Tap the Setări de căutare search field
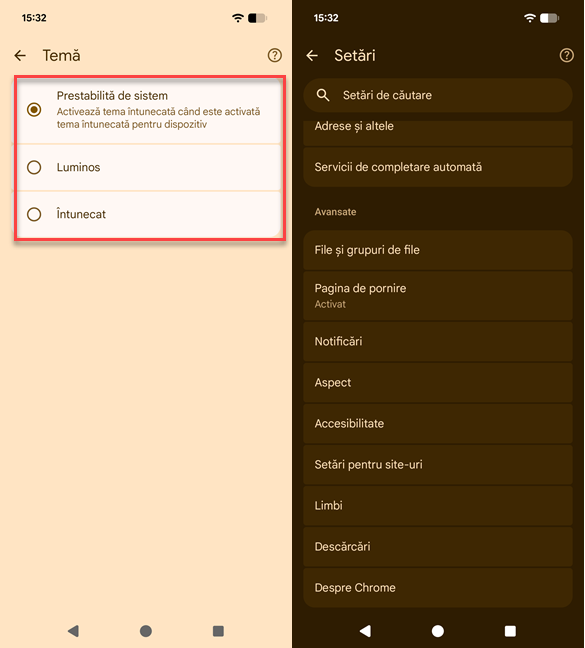Image resolution: width=585 pixels, height=648 pixels. (x=438, y=95)
